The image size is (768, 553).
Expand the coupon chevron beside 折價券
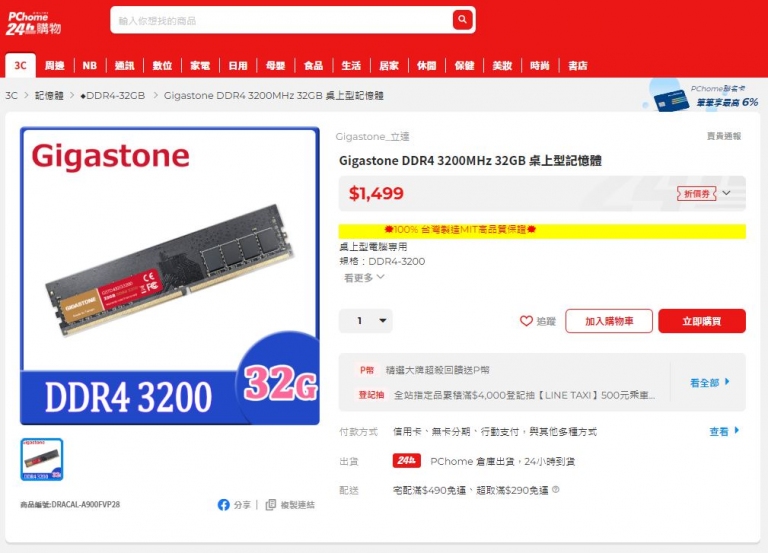pyautogui.click(x=727, y=193)
